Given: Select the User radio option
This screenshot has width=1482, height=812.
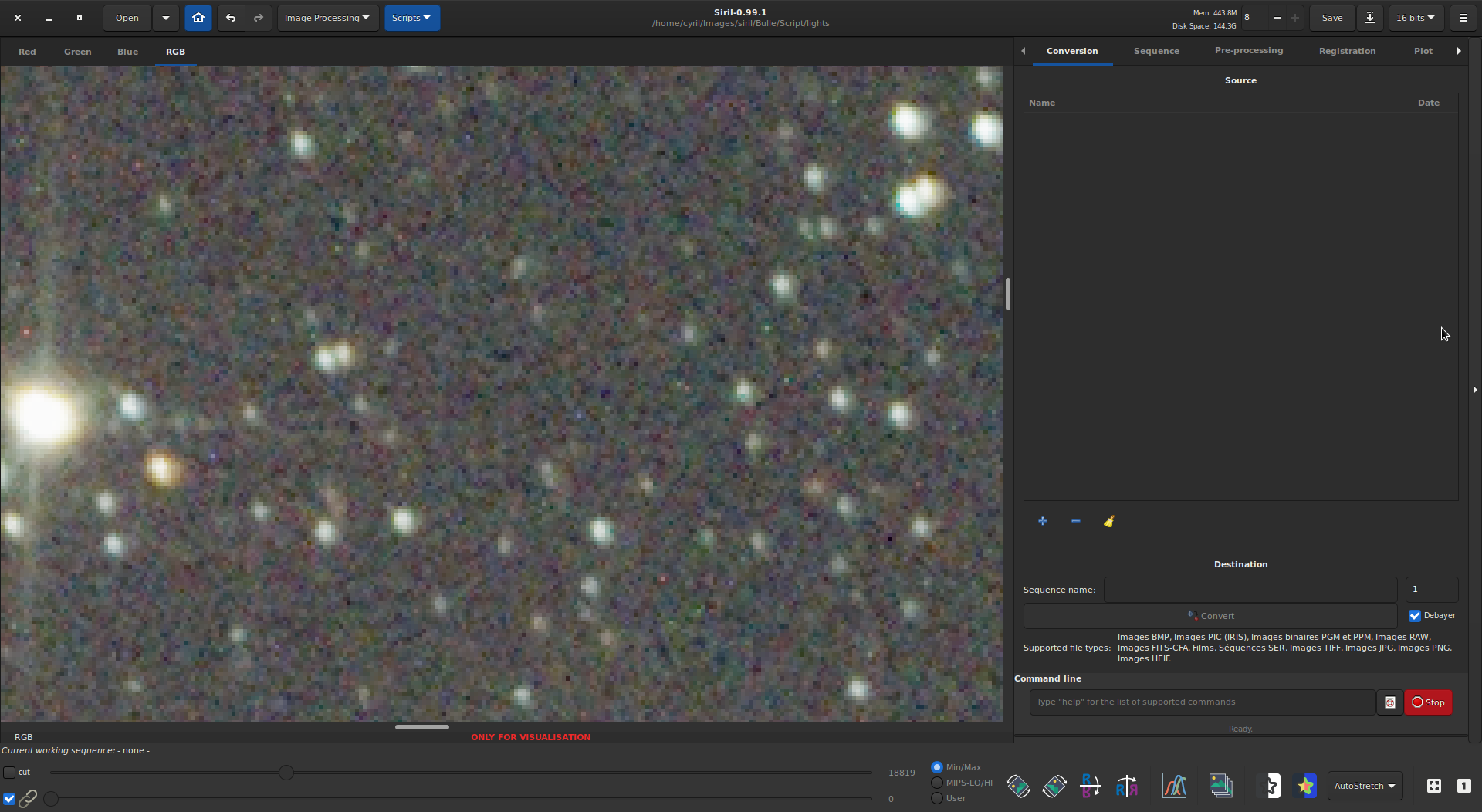Looking at the screenshot, I should 937,798.
